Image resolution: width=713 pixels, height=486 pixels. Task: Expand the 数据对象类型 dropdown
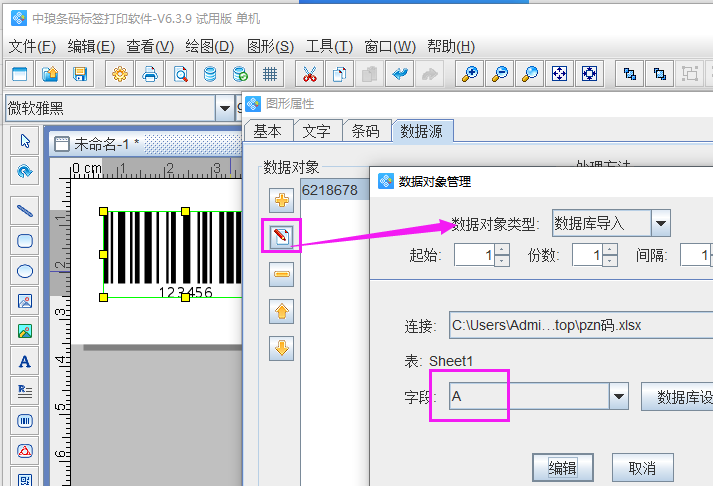660,223
